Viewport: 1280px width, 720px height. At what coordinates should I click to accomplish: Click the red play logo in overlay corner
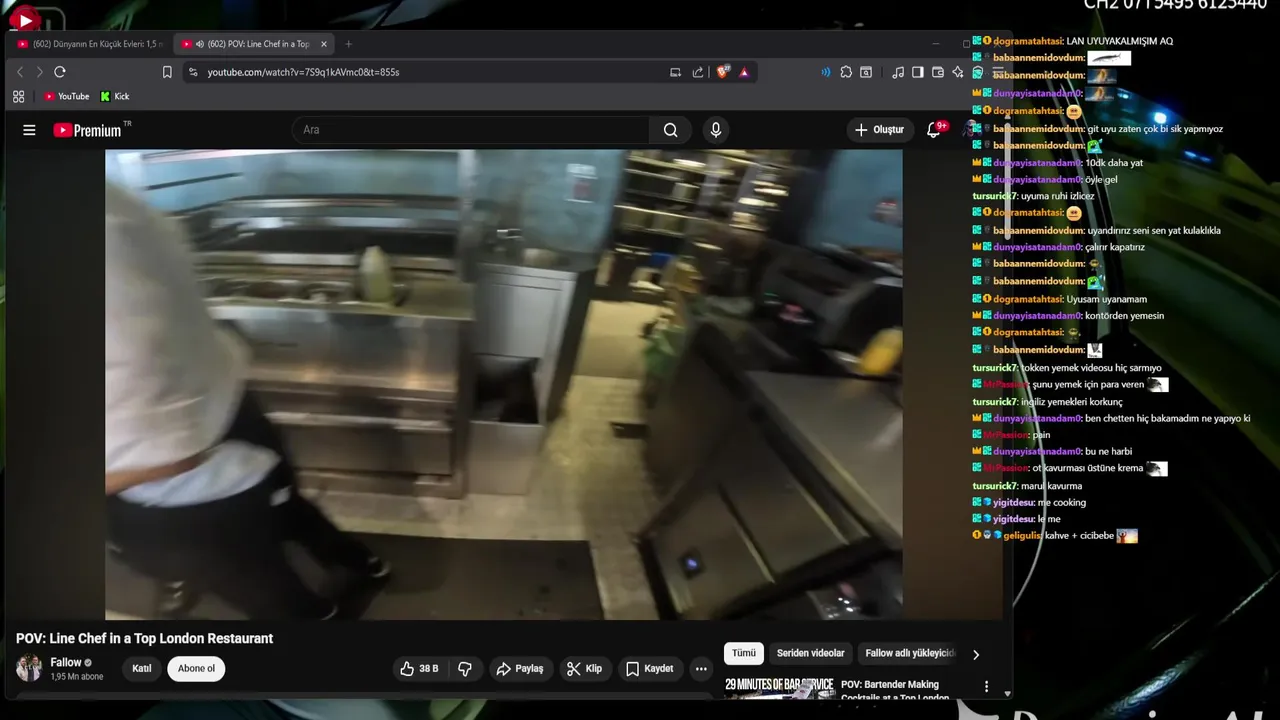click(x=23, y=19)
